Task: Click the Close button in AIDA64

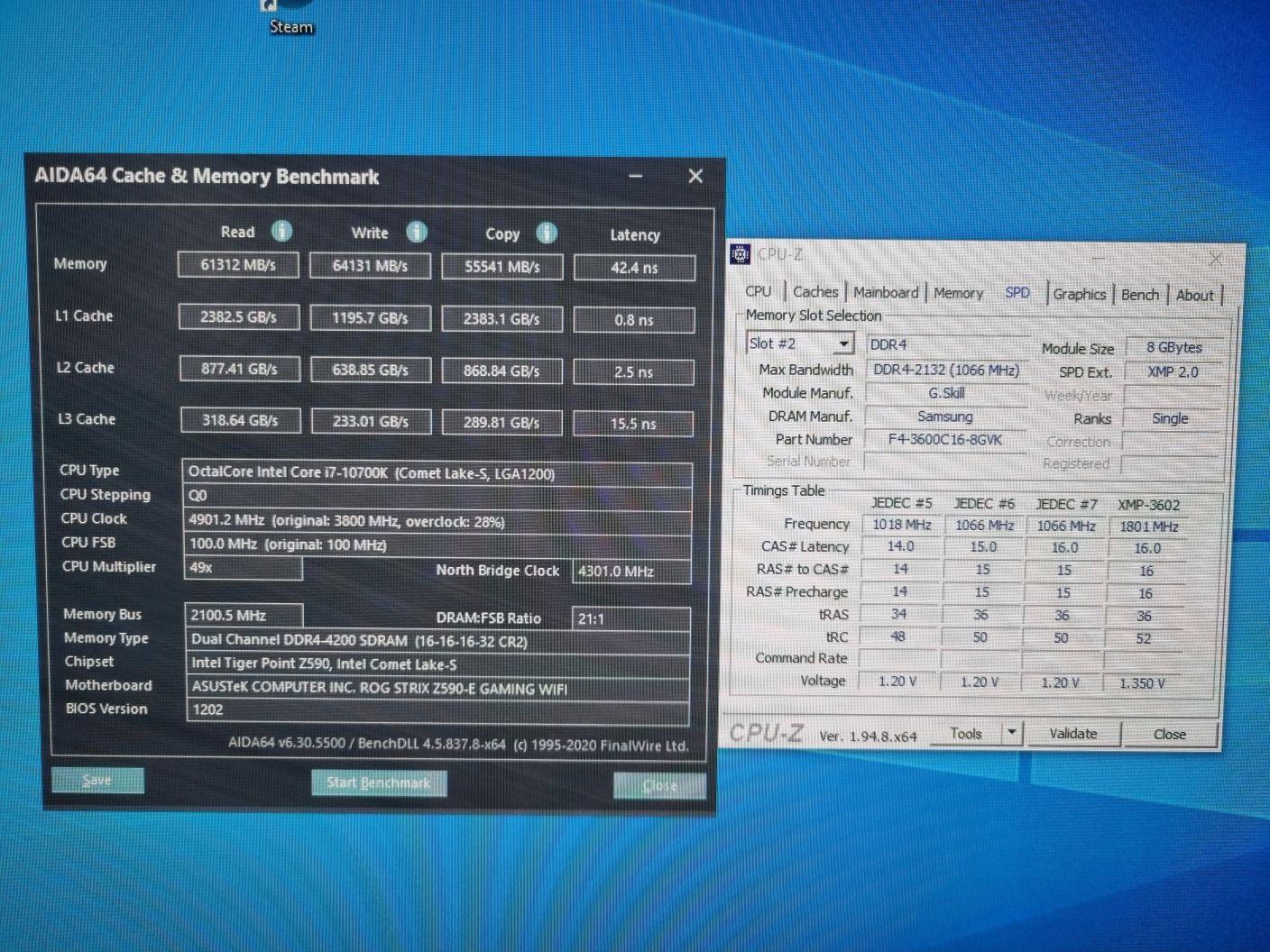Action: pyautogui.click(x=659, y=785)
